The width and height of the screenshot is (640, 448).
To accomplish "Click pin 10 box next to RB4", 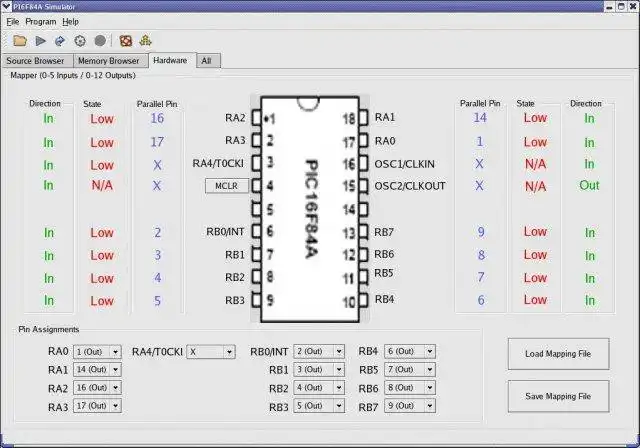I will point(363,300).
